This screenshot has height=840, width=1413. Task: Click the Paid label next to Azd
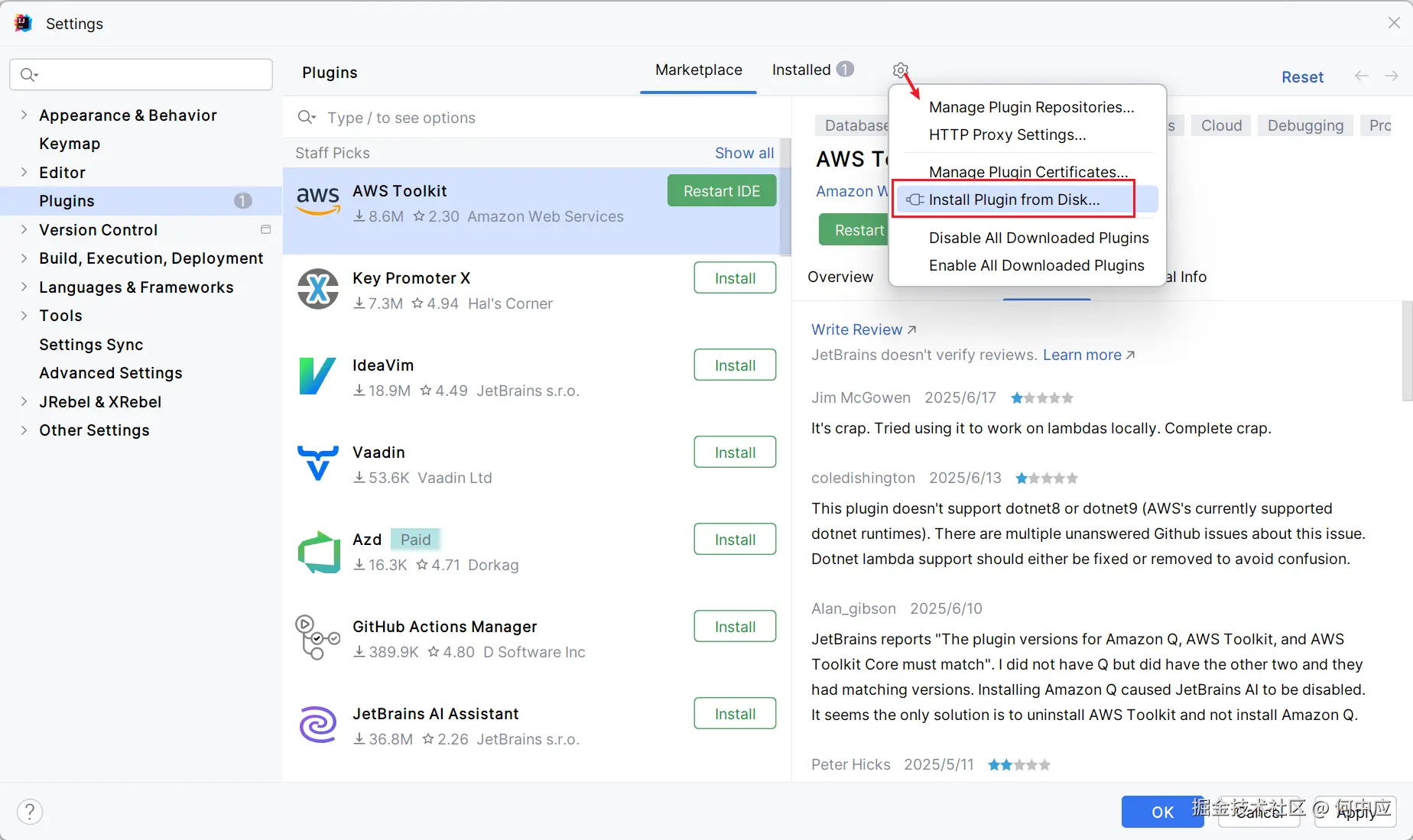(x=415, y=540)
